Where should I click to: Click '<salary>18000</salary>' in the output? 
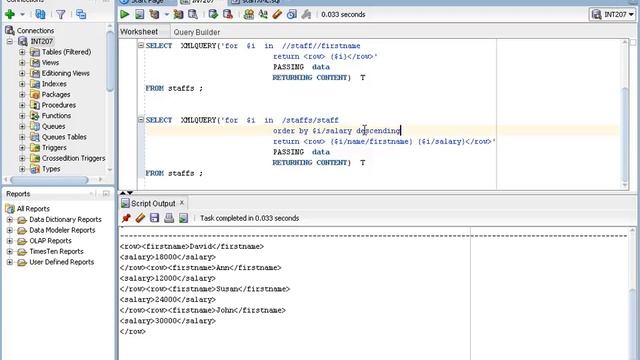point(168,257)
